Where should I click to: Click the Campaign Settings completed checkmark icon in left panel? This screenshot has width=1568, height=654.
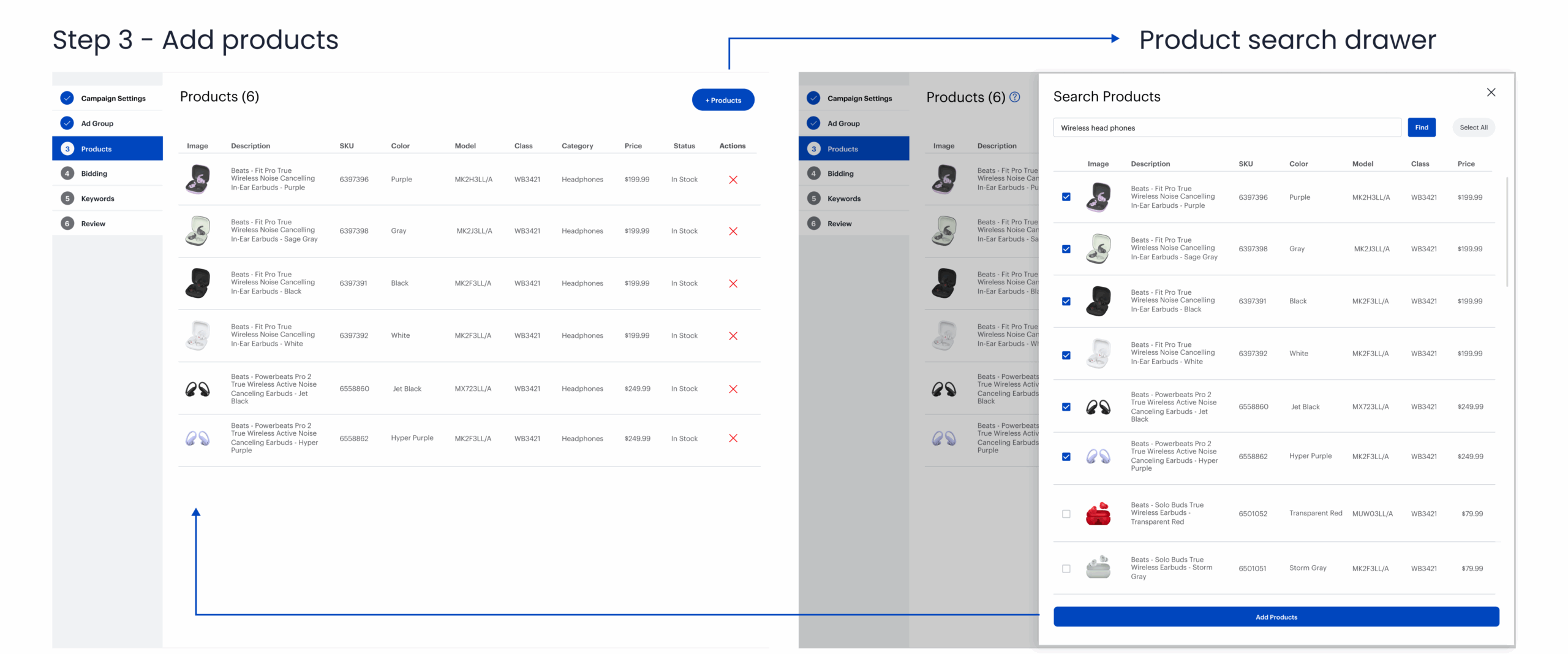click(67, 98)
